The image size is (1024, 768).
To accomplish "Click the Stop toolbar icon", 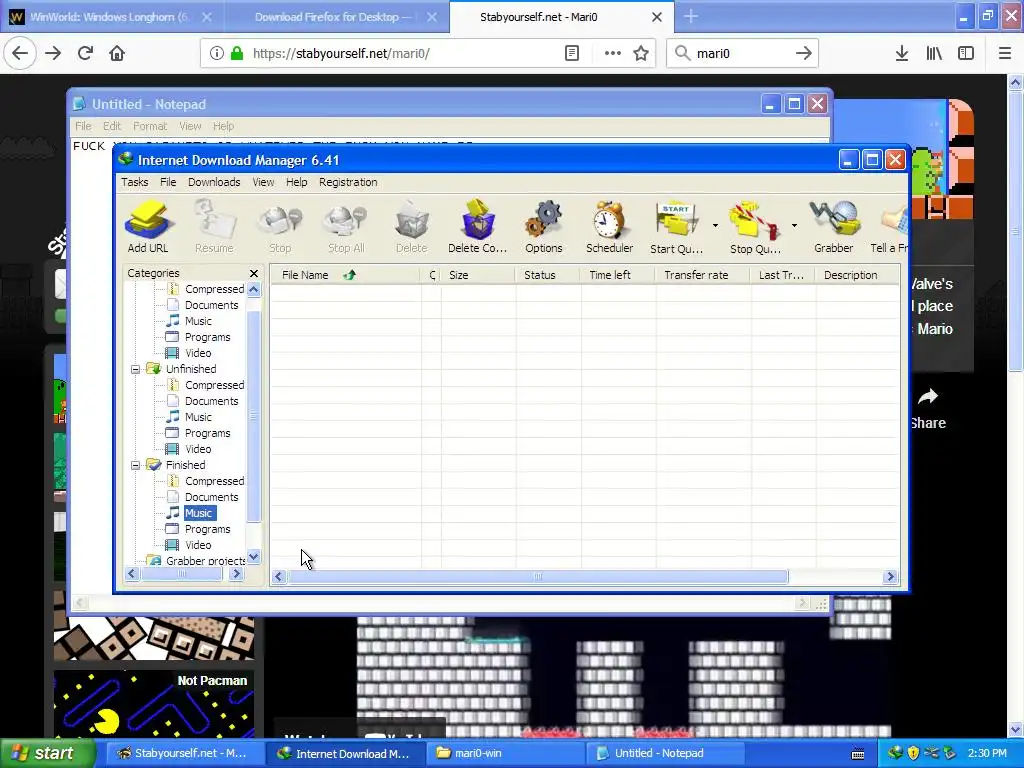I will [x=280, y=226].
